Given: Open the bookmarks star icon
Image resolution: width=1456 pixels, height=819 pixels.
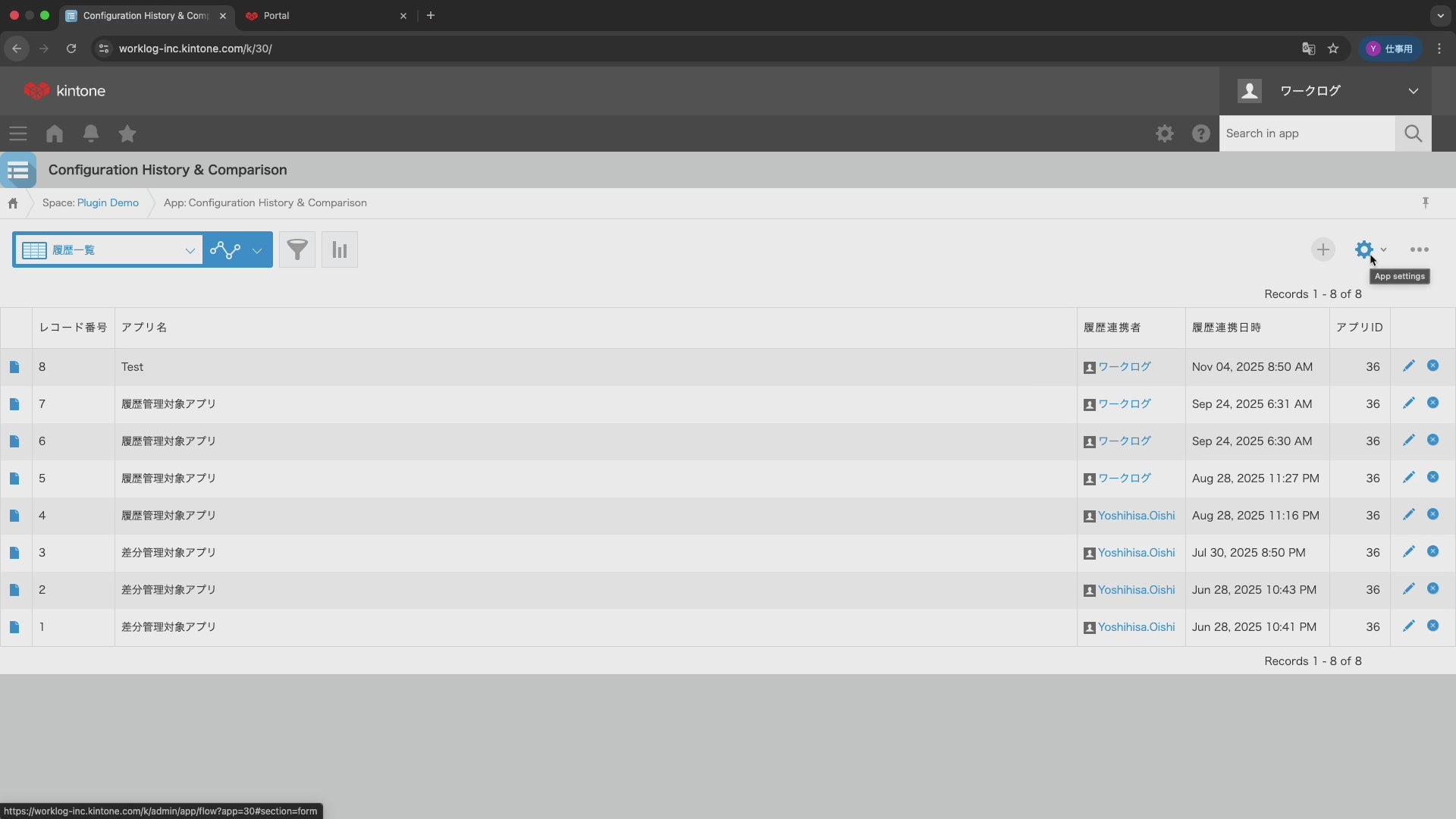Looking at the screenshot, I should 127,133.
